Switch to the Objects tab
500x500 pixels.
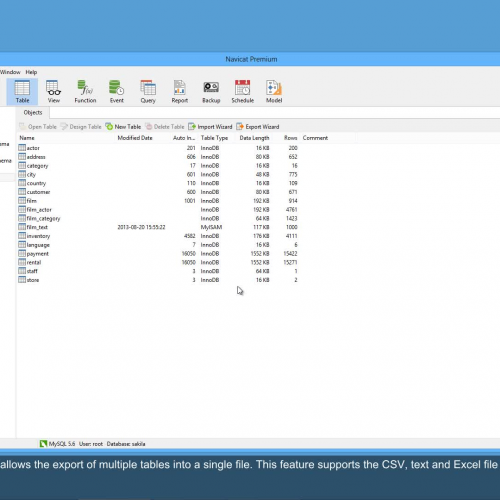coord(33,112)
